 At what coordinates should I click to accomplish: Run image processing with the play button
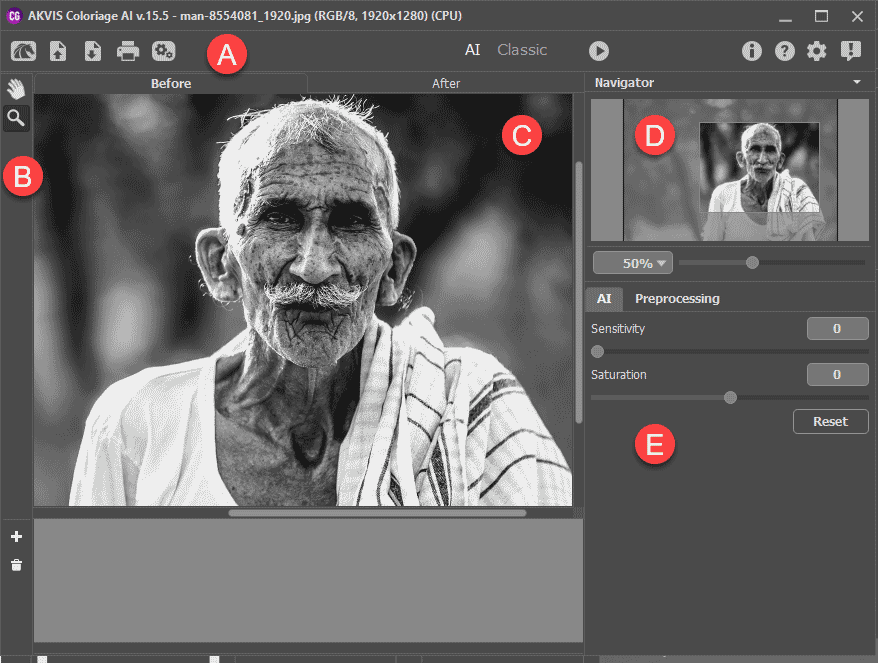click(x=599, y=50)
